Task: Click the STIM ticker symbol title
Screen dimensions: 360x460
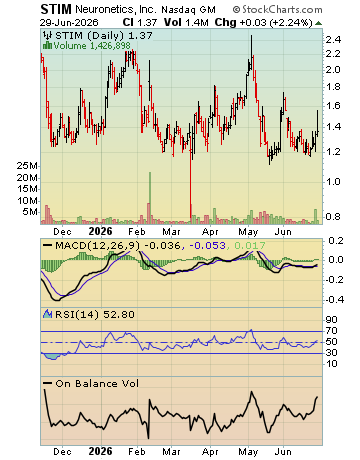Action: tap(56, 9)
